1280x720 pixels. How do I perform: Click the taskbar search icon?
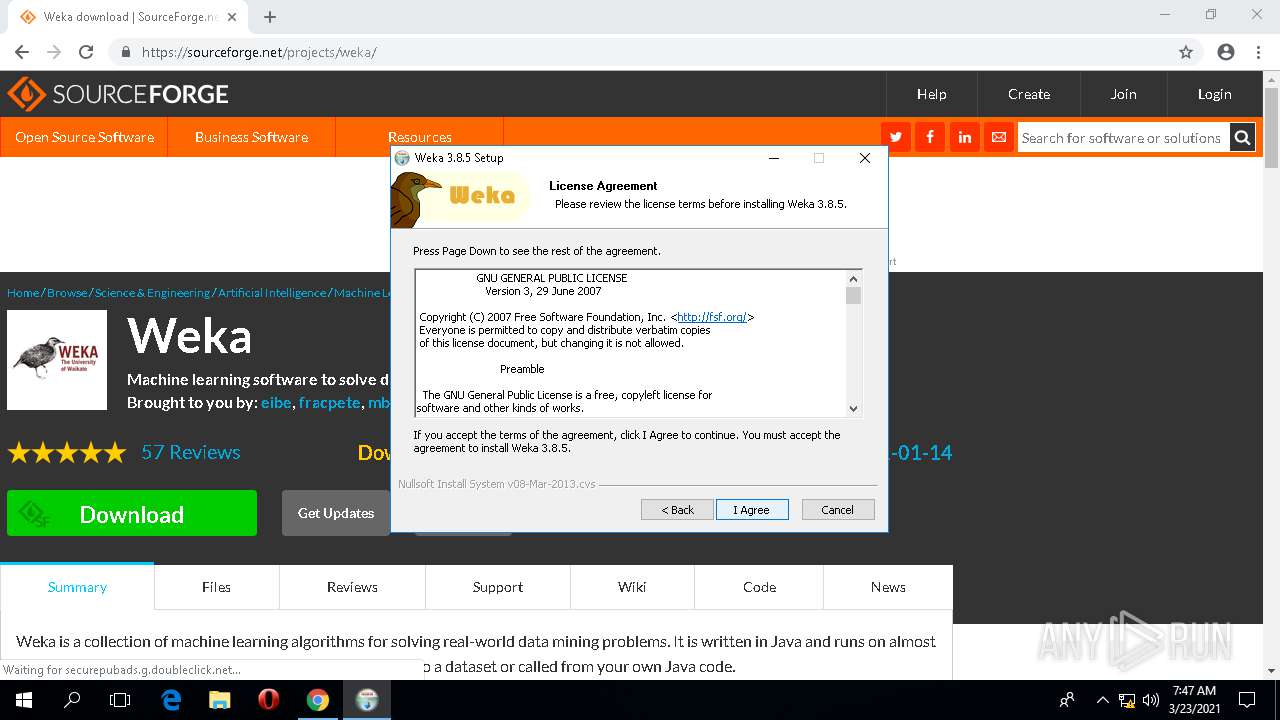click(72, 700)
